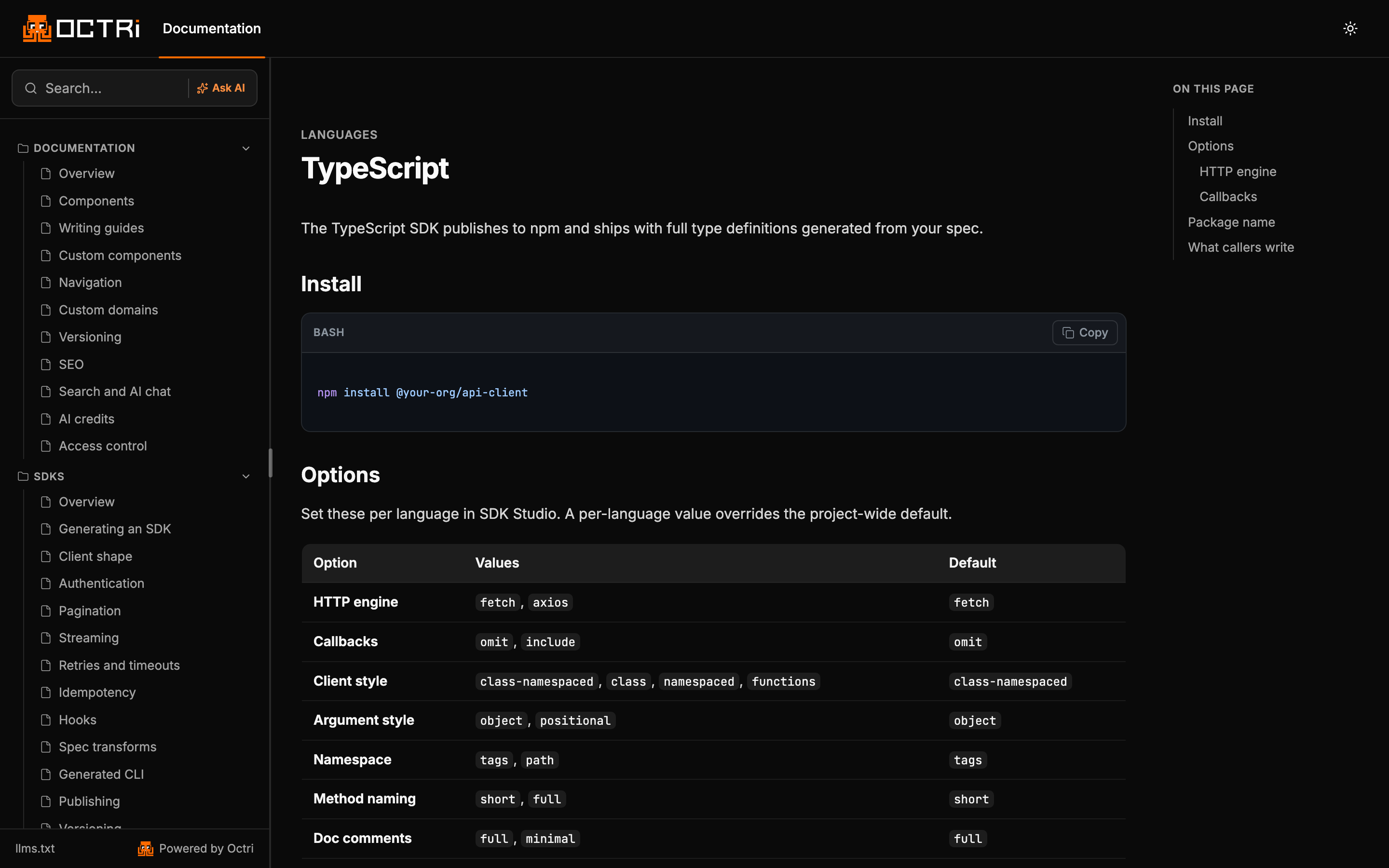This screenshot has height=868, width=1389.
Task: Copy the bash install command
Action: tap(1084, 332)
